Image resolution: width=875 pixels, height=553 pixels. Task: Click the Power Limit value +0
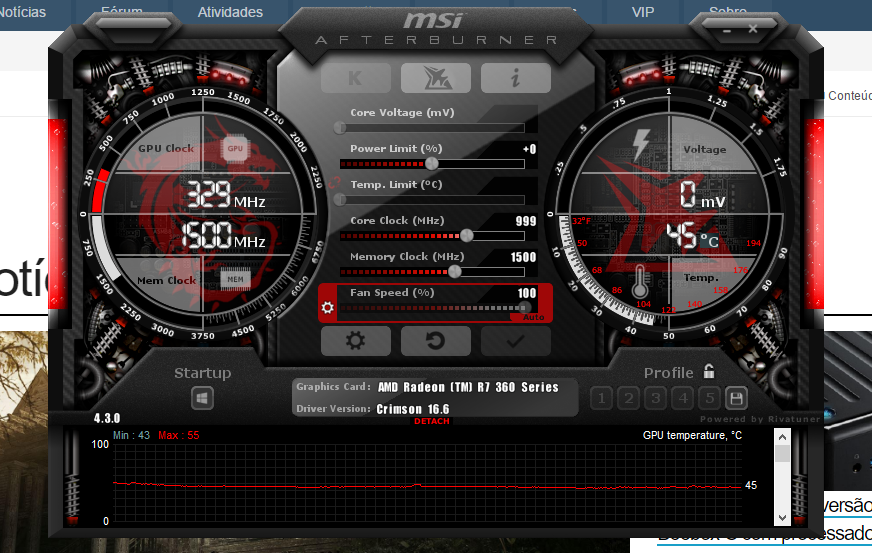(x=530, y=149)
